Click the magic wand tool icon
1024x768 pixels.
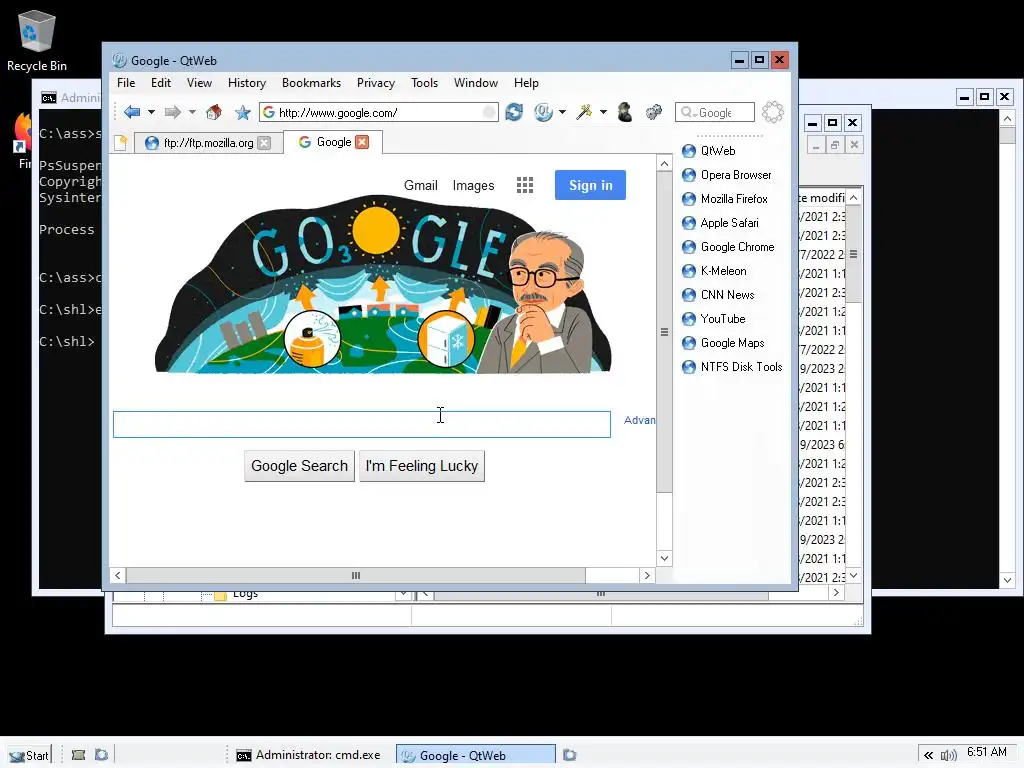point(584,112)
